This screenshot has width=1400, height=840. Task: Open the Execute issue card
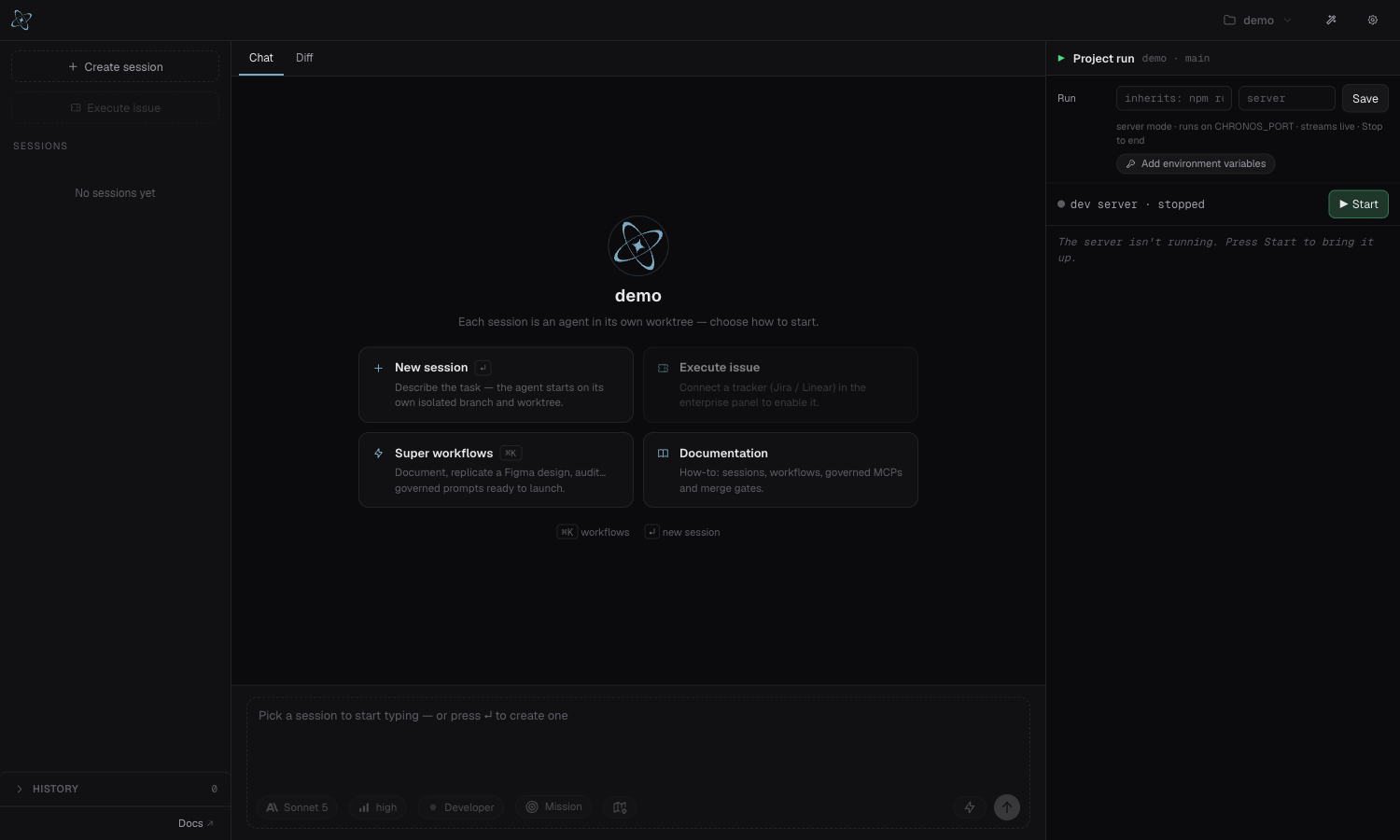(780, 385)
